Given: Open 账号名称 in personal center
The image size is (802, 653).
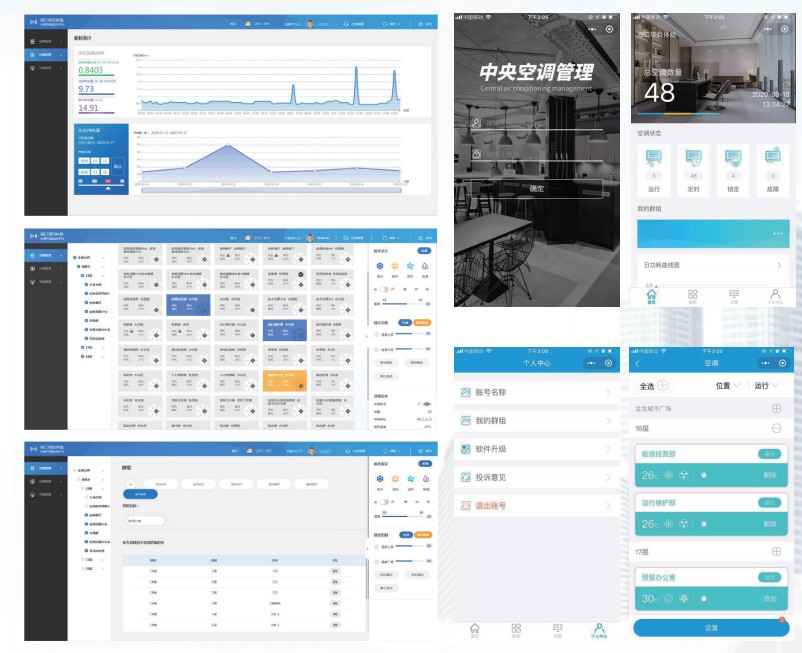Looking at the screenshot, I should (x=537, y=392).
